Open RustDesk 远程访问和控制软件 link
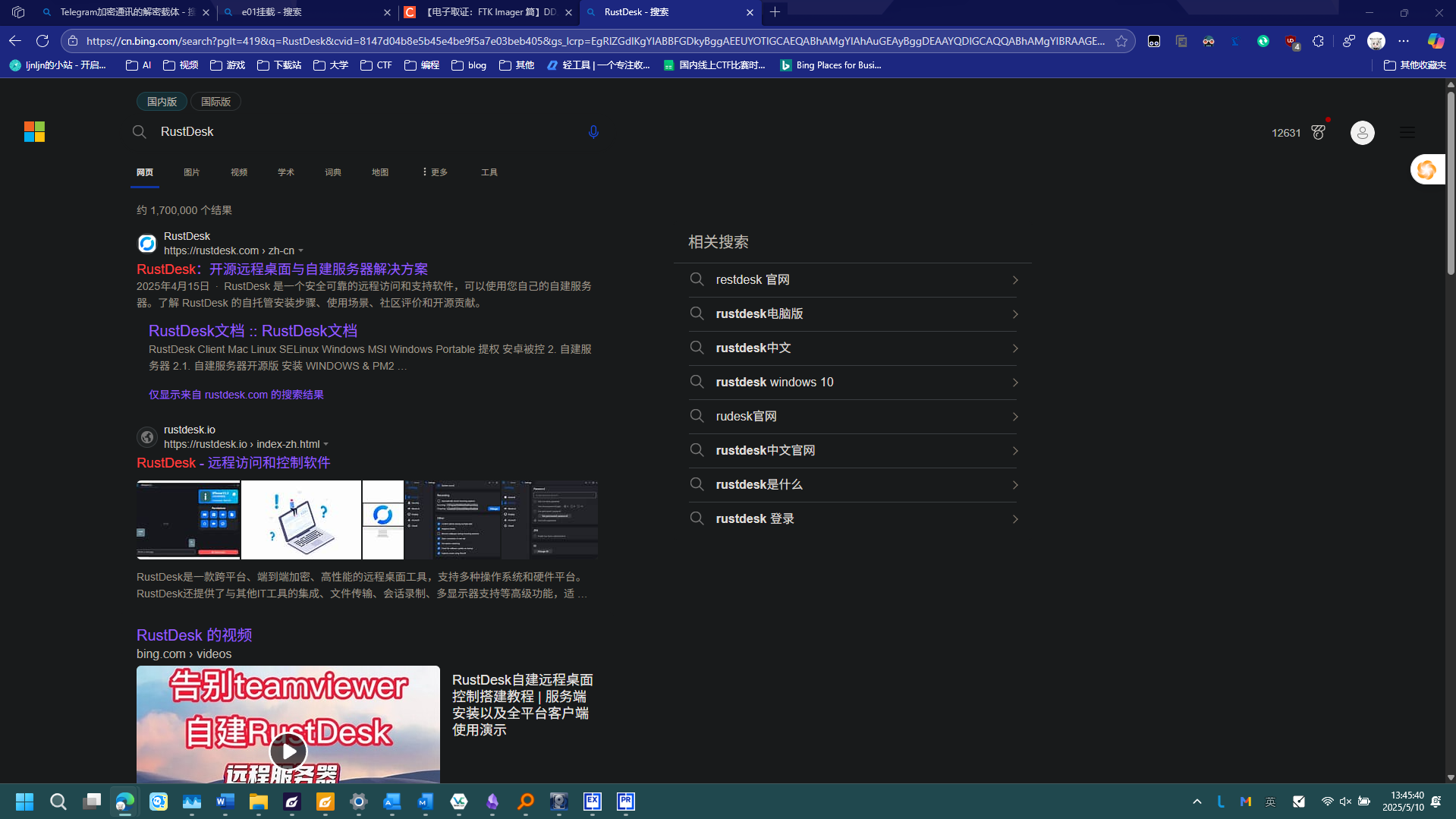The image size is (1456, 819). [234, 463]
